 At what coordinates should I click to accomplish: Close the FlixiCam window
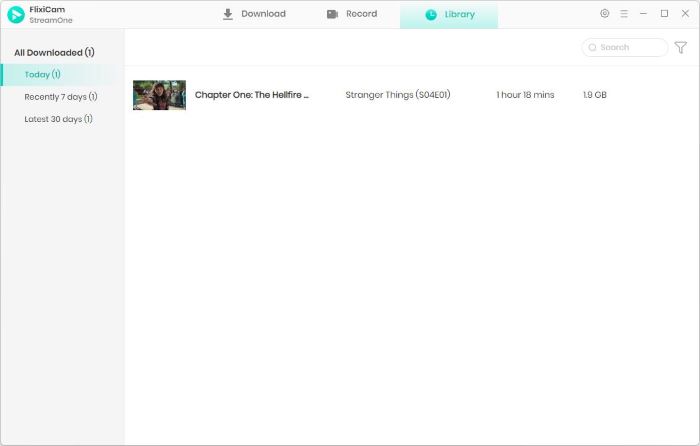point(685,14)
